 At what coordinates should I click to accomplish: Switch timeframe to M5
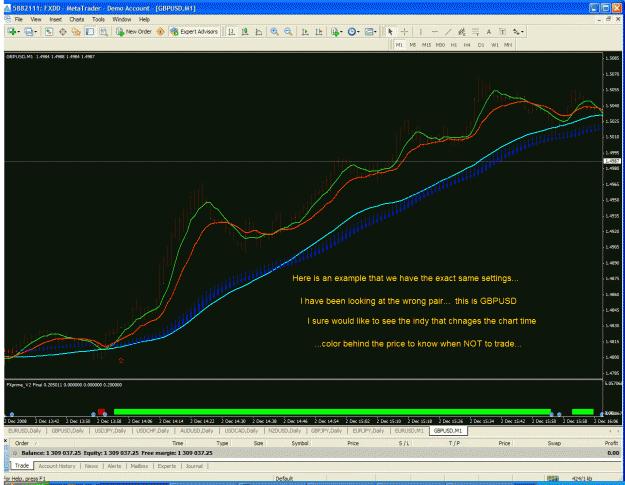pyautogui.click(x=413, y=45)
